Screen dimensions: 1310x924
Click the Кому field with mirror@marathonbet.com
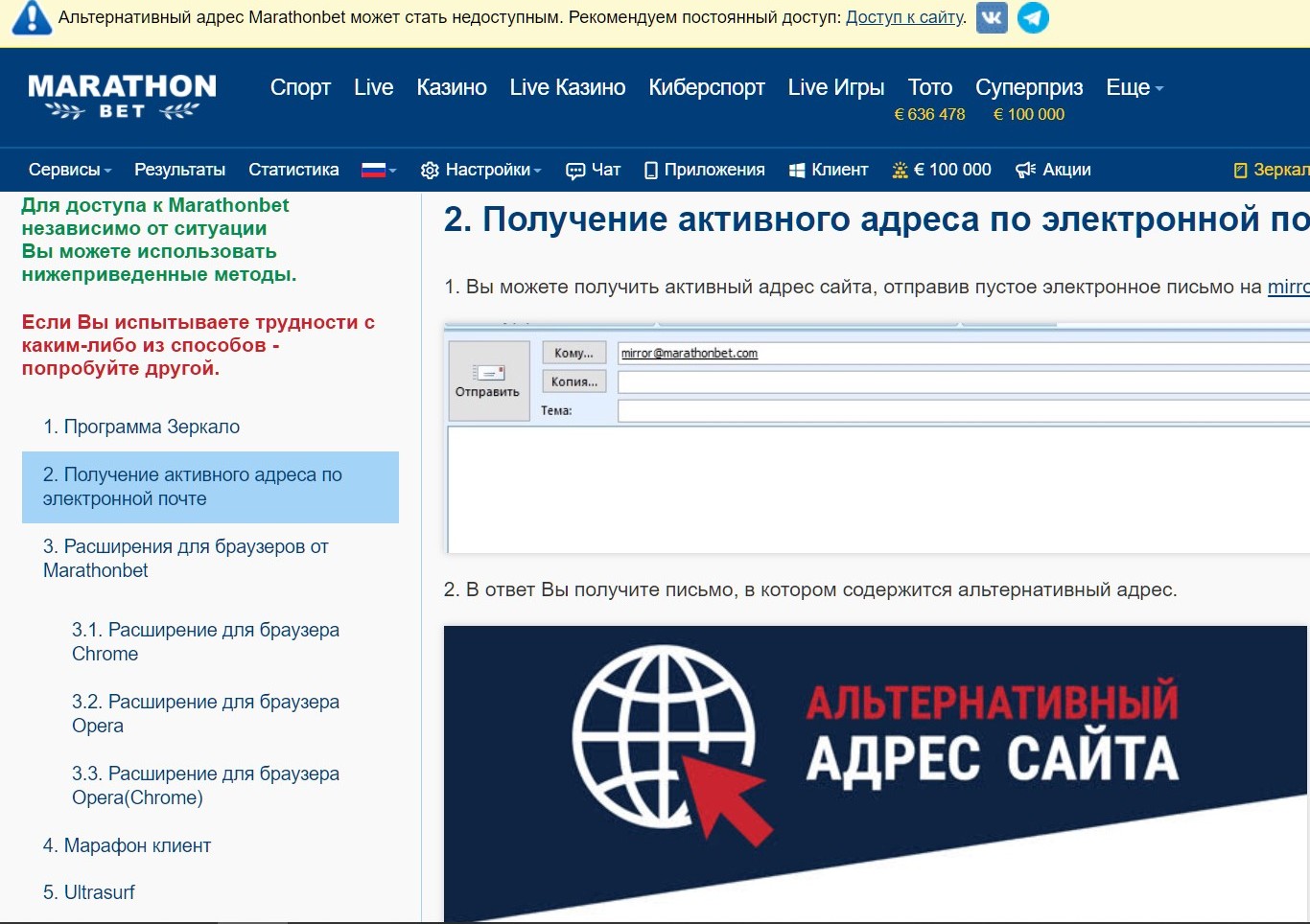pos(964,354)
